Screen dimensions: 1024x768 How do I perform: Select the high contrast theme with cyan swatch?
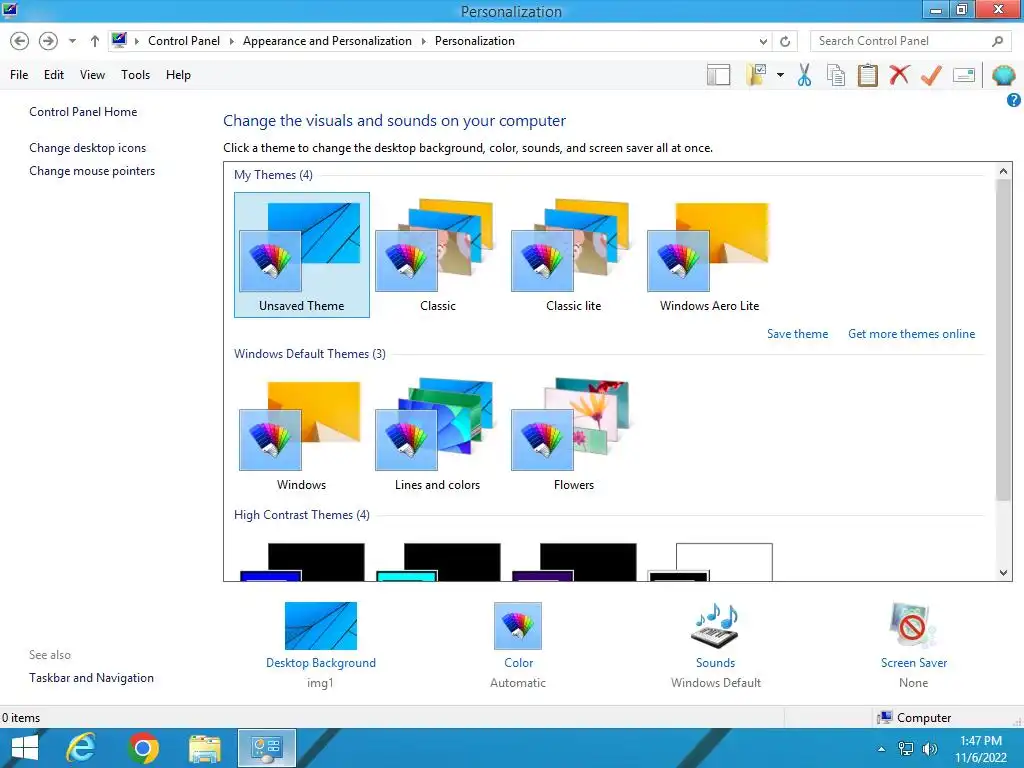(438, 562)
